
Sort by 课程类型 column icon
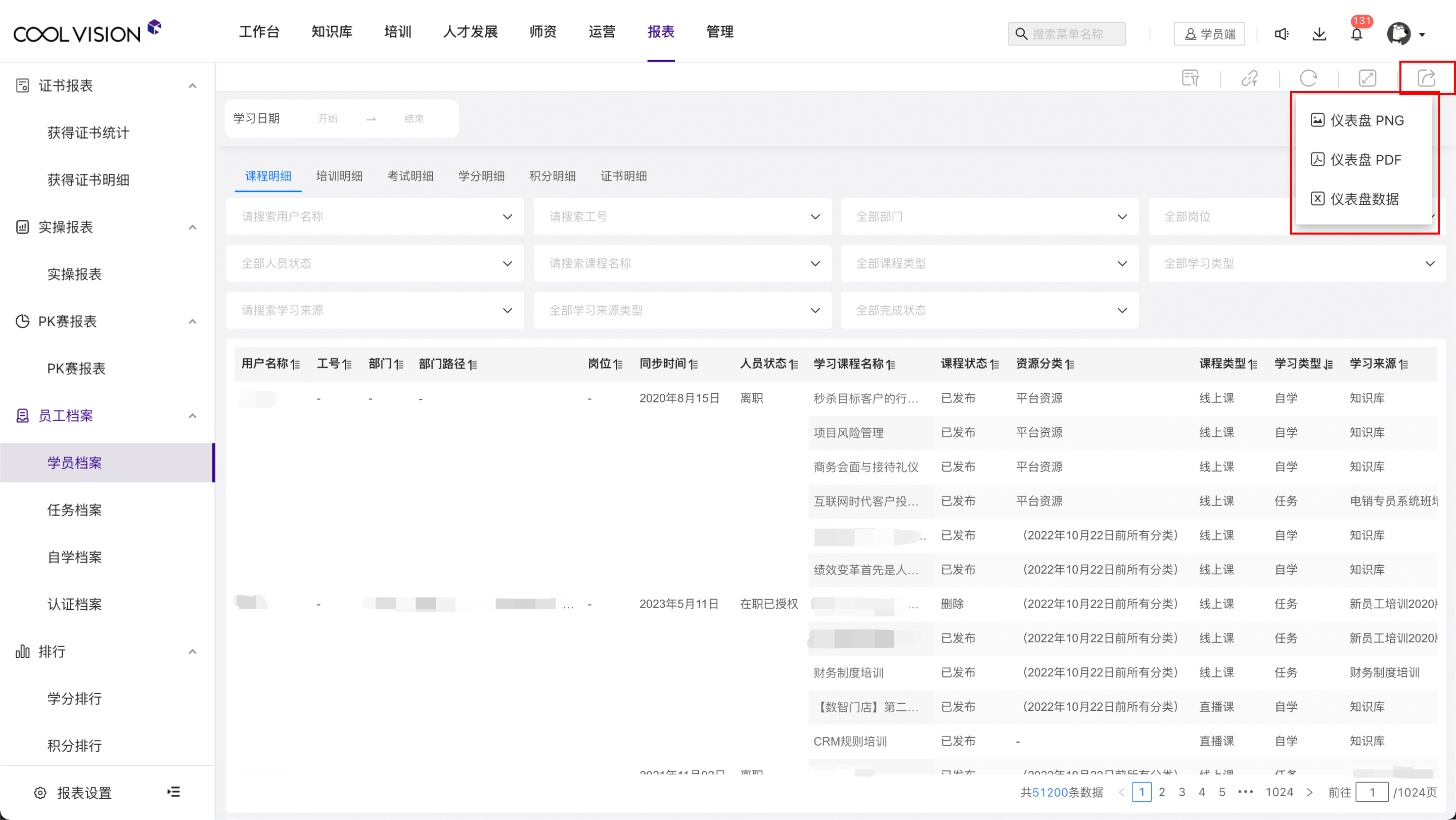tap(1253, 365)
